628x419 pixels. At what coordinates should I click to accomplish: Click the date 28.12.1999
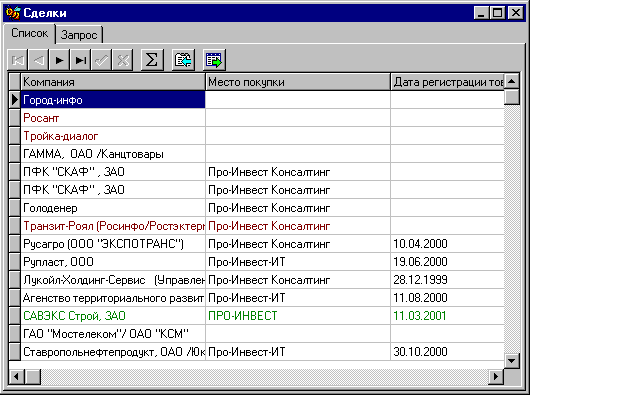point(447,280)
